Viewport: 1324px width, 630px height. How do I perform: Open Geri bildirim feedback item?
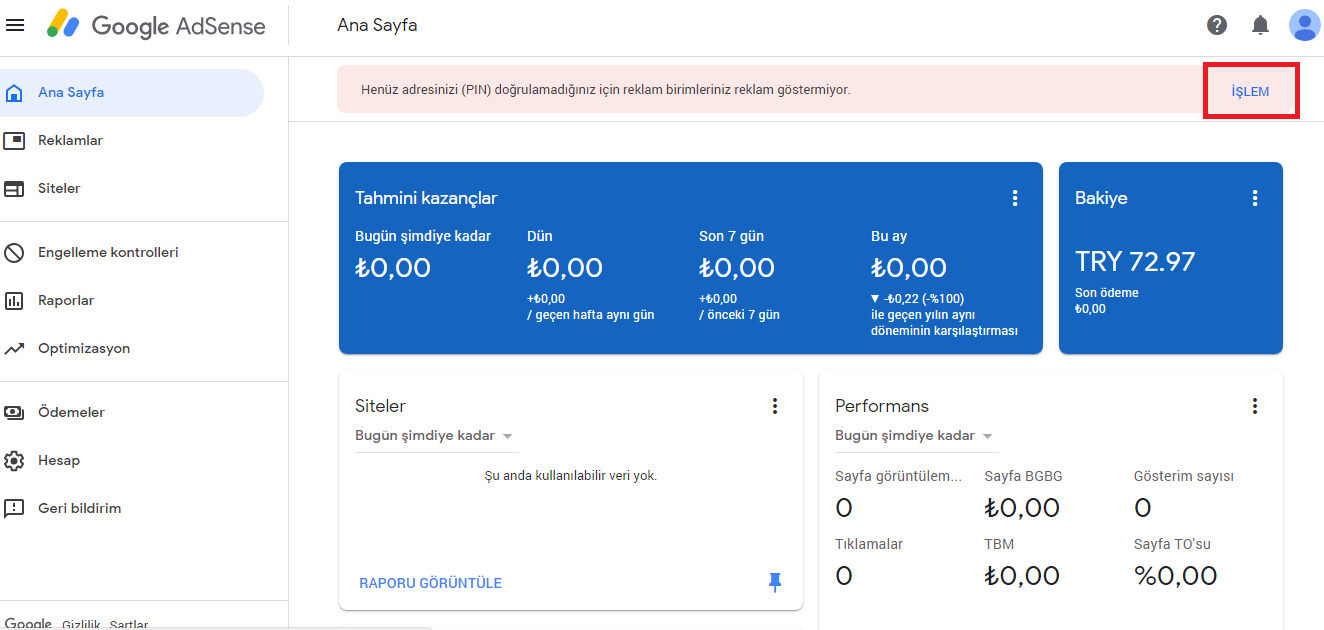pyautogui.click(x=79, y=509)
